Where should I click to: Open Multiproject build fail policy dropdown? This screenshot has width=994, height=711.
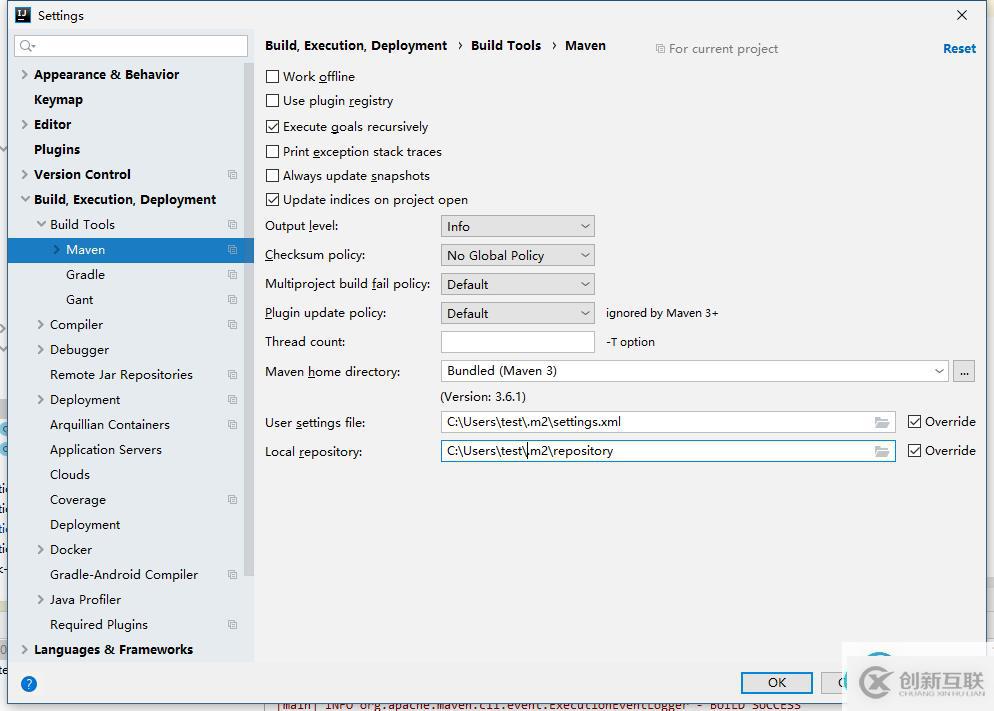[517, 284]
